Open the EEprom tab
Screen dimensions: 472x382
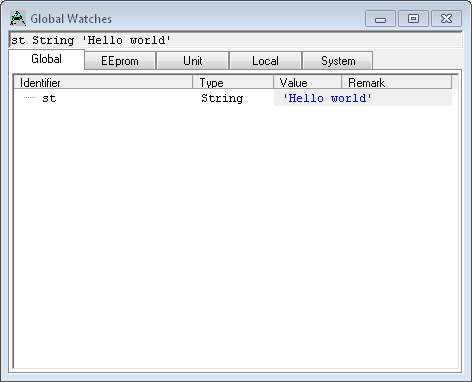[120, 61]
